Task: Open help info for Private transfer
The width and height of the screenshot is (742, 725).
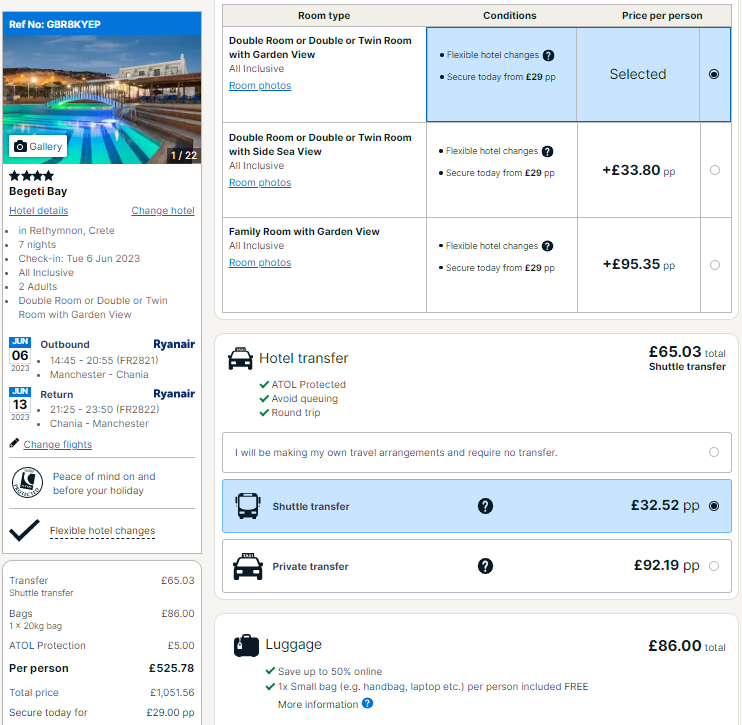Action: [485, 566]
